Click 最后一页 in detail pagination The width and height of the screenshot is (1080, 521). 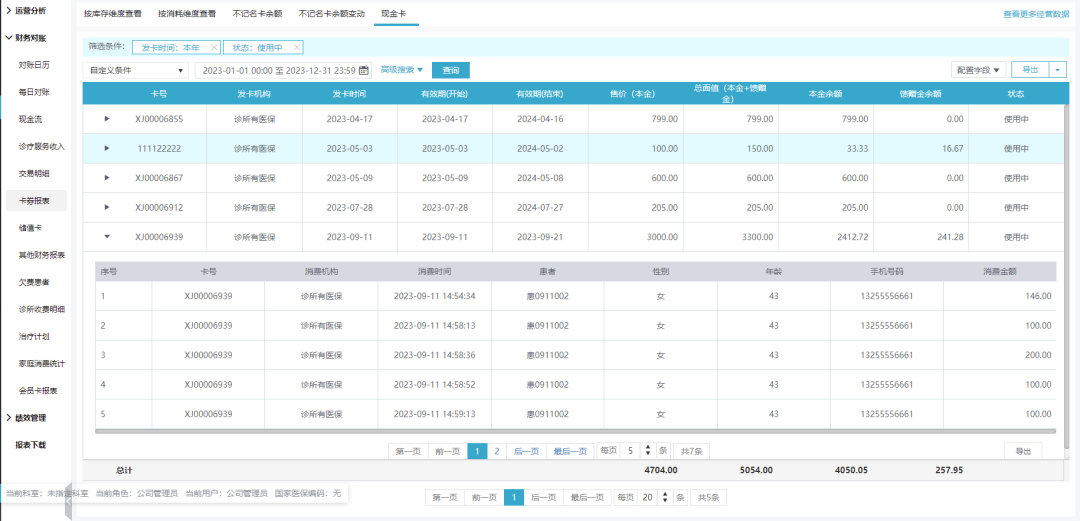(x=570, y=451)
